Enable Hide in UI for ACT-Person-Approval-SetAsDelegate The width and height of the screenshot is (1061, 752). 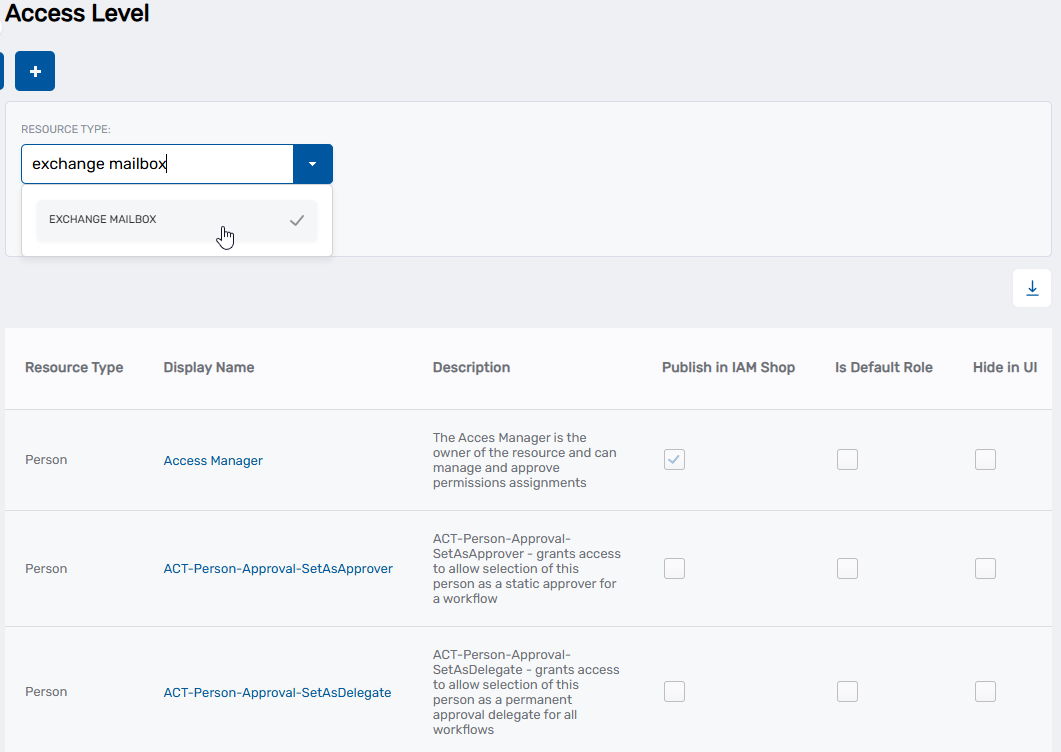[x=985, y=691]
